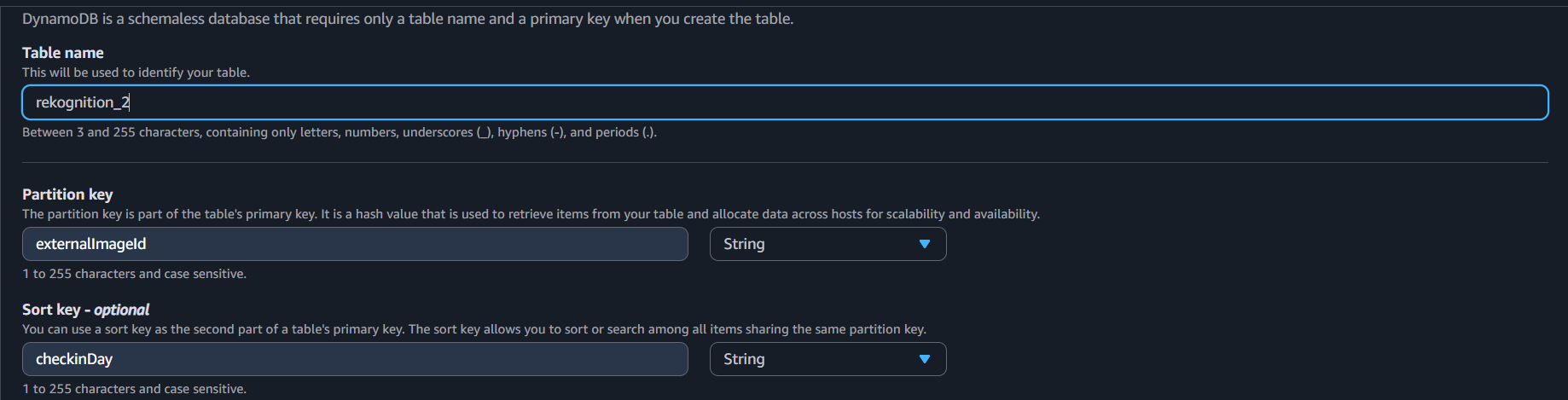1568x400 pixels.
Task: Click the case-sensitive hint below the externalImageId field
Action: coord(134,274)
